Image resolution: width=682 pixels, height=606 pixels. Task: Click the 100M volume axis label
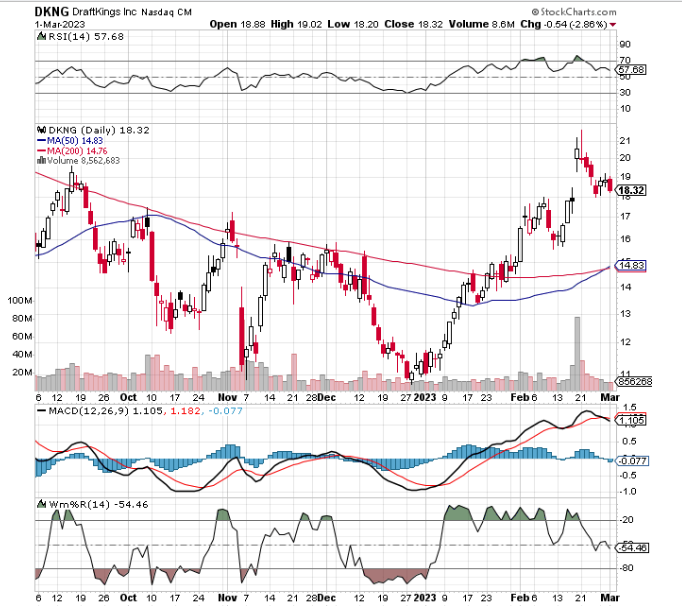[20, 301]
